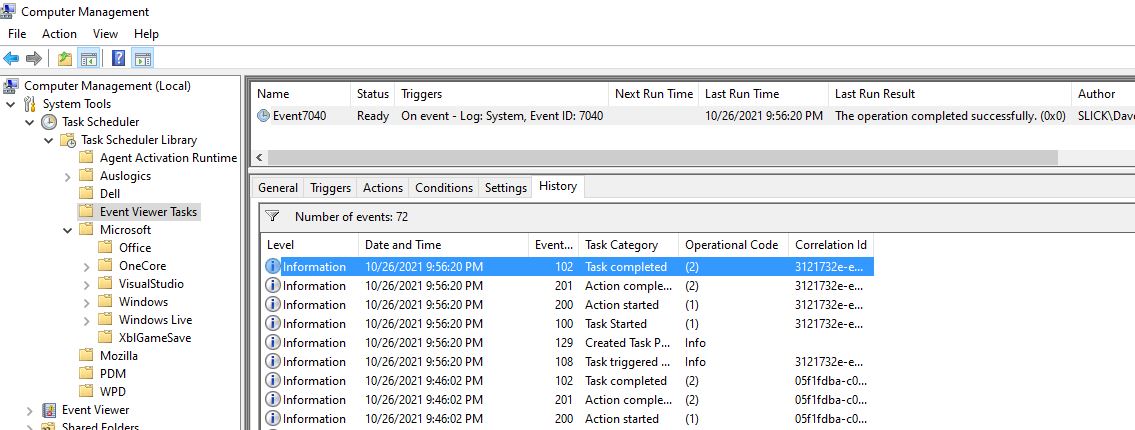Toggle Show/Hide Action Pane toolbar icon
Viewport: 1135px width, 430px height.
coord(143,59)
